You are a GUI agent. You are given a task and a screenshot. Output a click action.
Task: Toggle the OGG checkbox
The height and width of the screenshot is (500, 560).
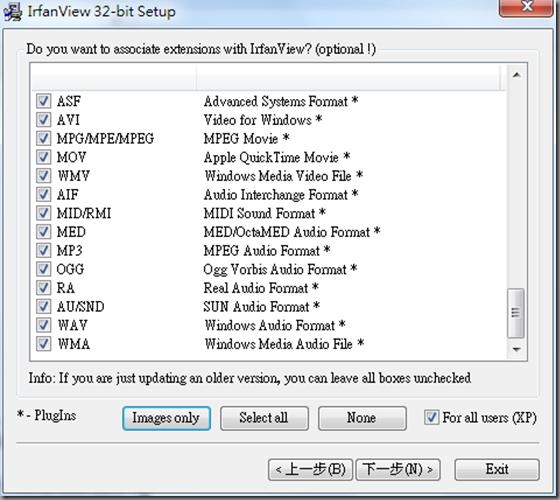(43, 269)
